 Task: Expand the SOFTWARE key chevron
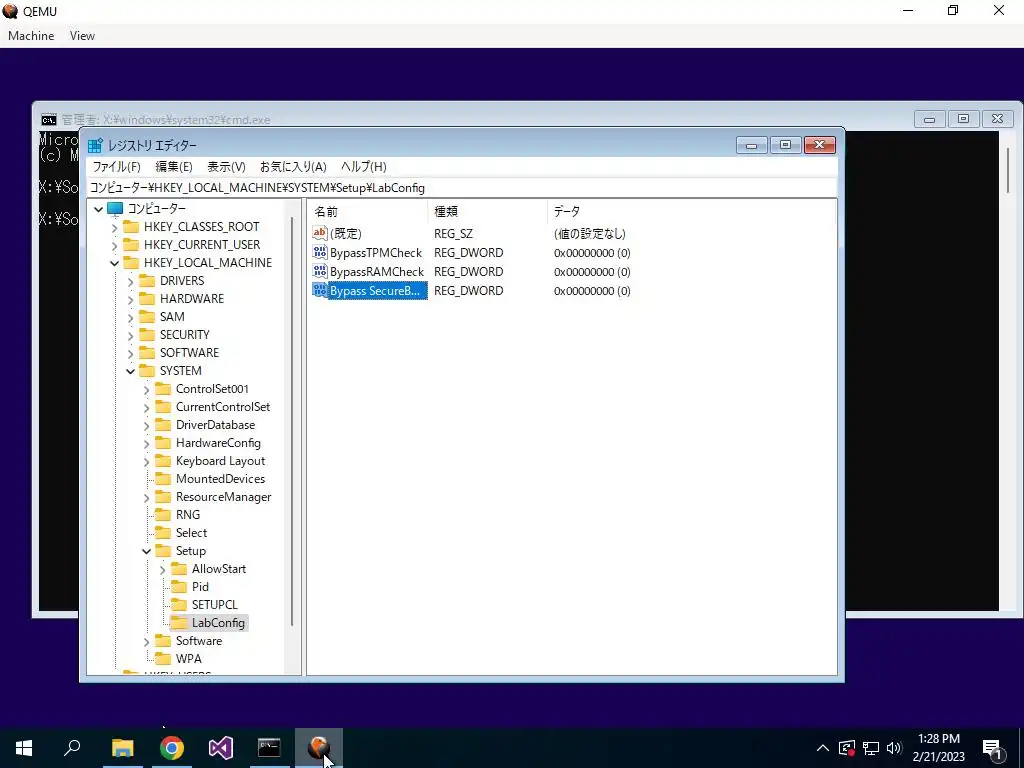point(131,353)
